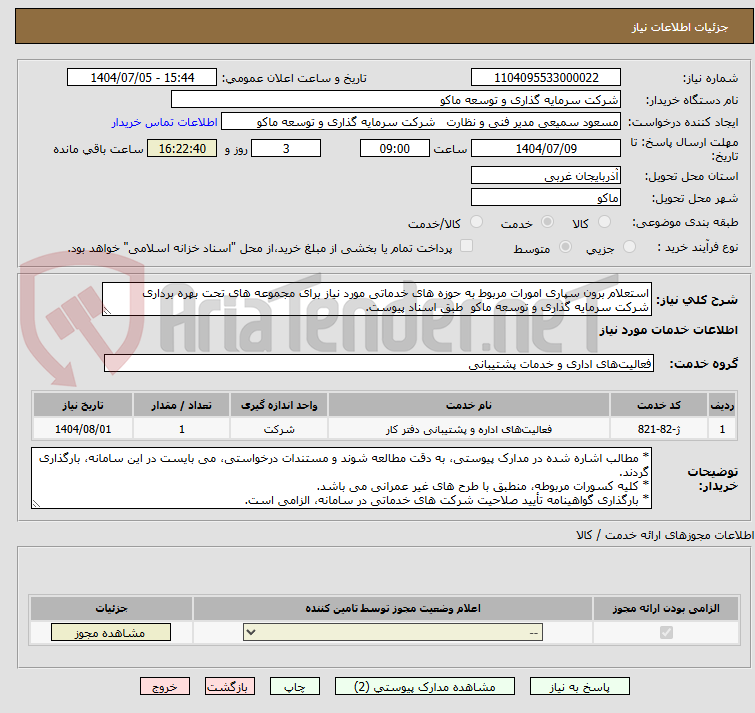
Task: Click the announcement date field 1404/07/05 - 15:44
Action: point(142,78)
